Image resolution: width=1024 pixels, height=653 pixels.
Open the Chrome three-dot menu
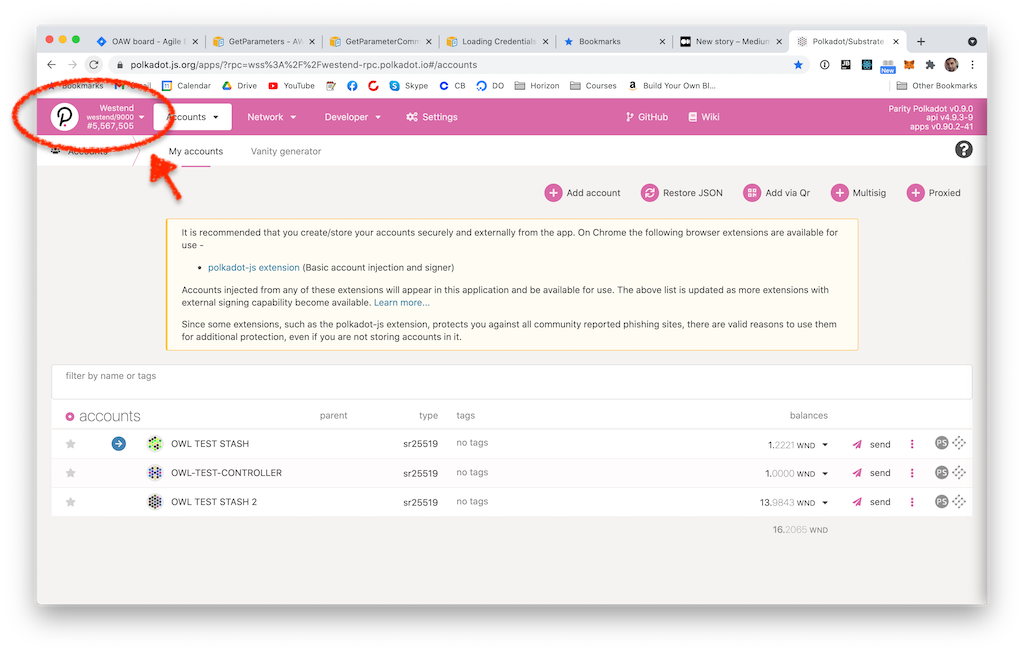(972, 65)
